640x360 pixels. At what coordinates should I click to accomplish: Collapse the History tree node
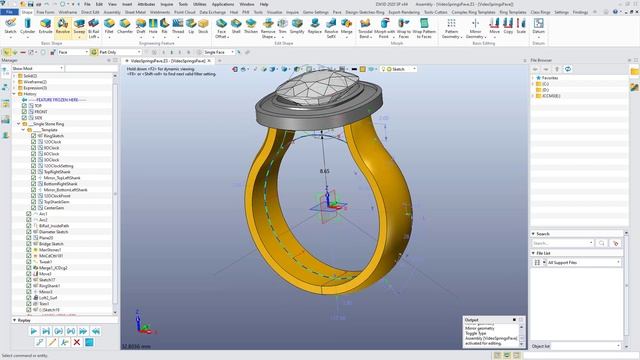14,94
